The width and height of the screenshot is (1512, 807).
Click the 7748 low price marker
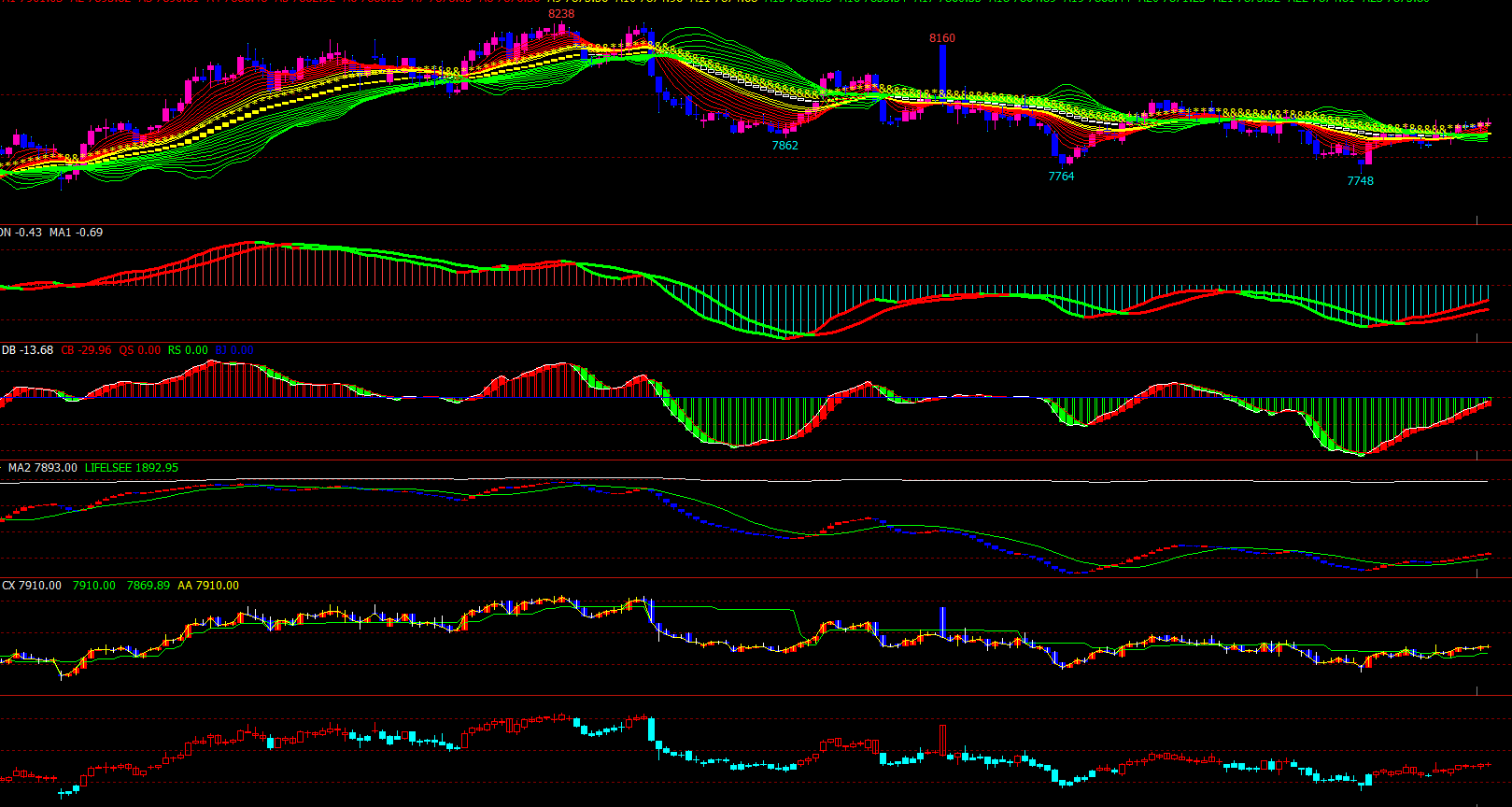coord(1360,181)
